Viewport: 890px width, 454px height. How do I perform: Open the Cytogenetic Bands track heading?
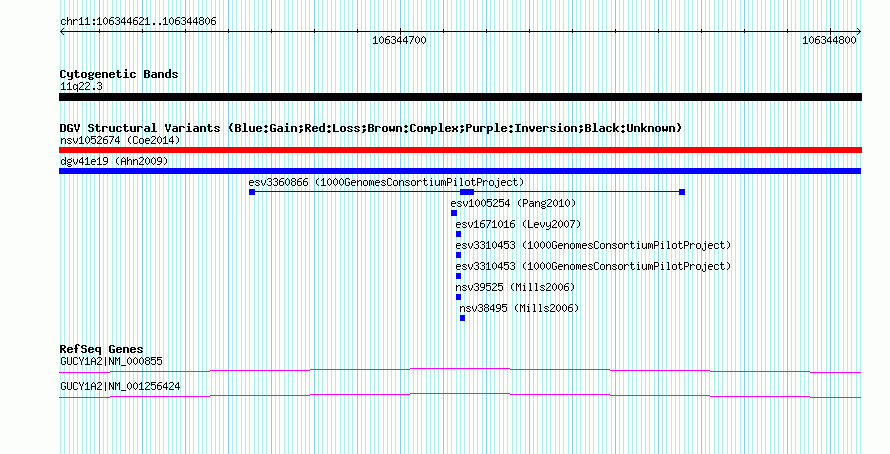pos(119,74)
